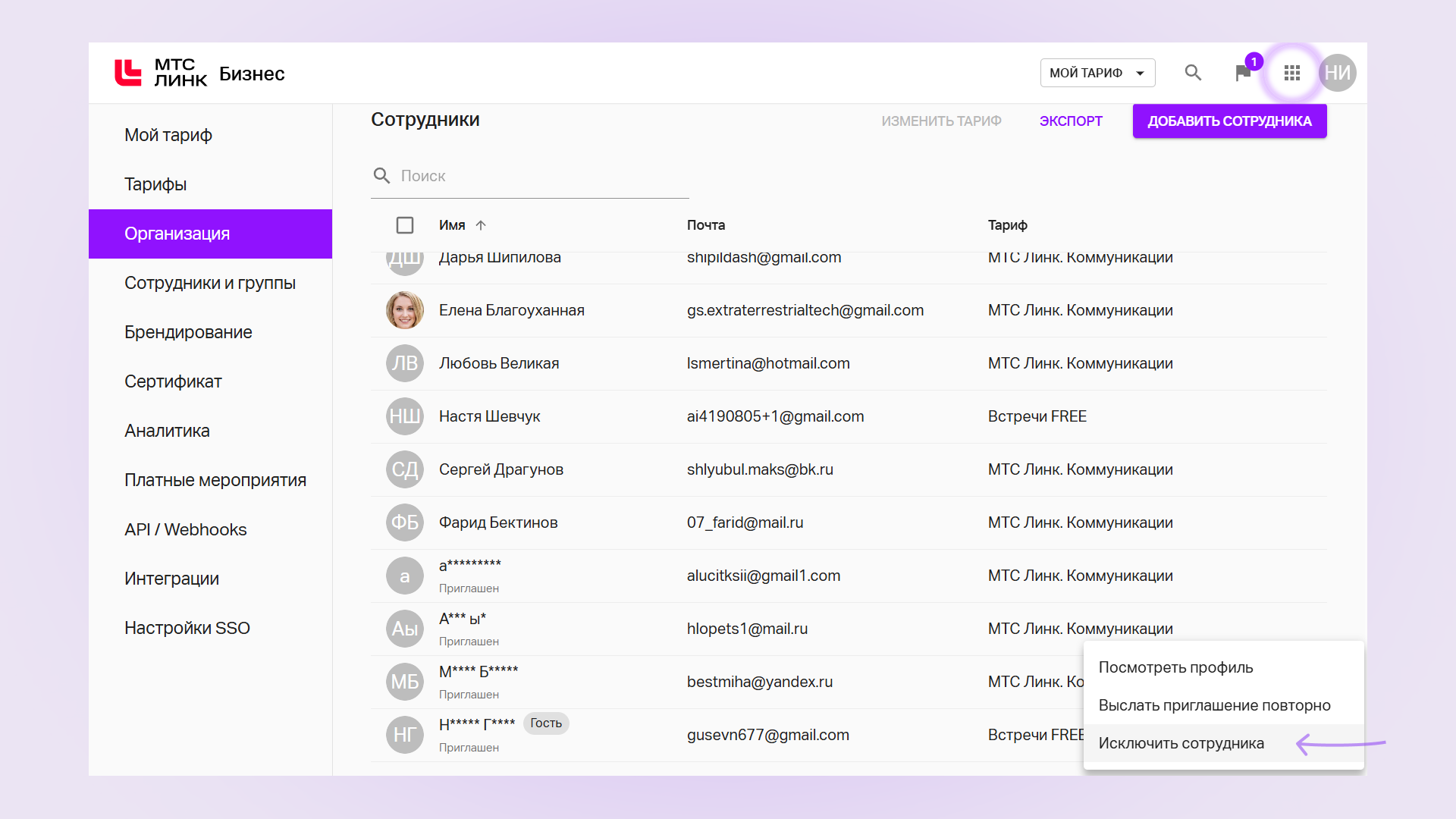Click the Аы avatar icon
The width and height of the screenshot is (1456, 819).
405,629
